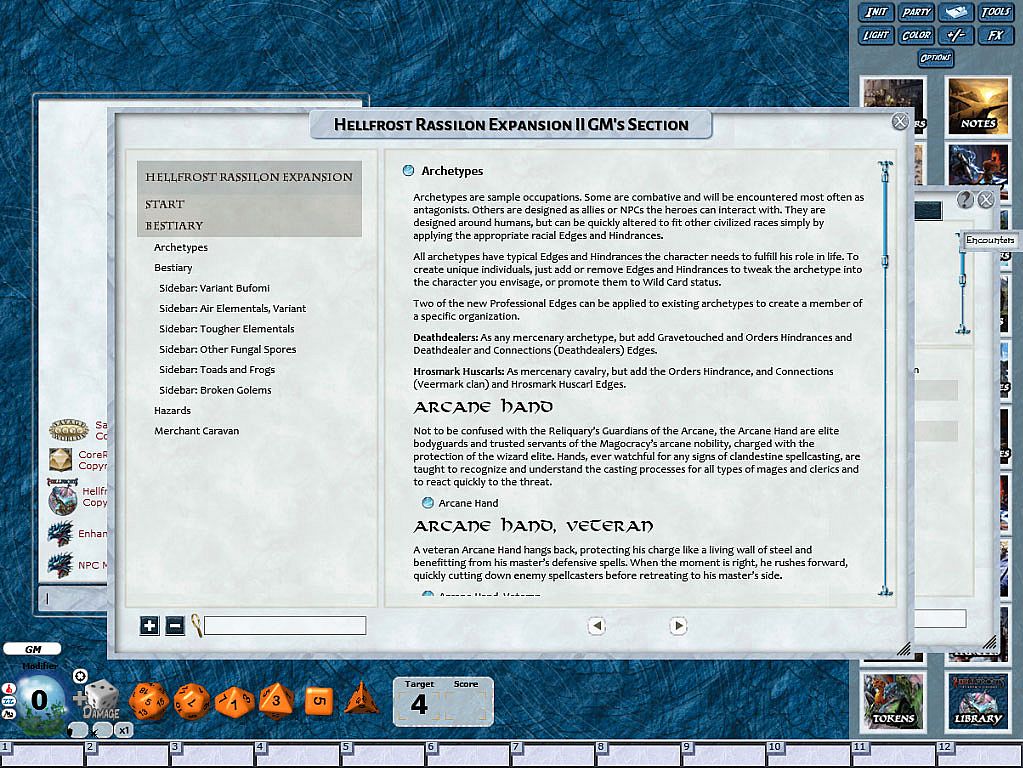Select Hellfrost Rassilon Expansion index header
Image resolution: width=1023 pixels, height=768 pixels.
pos(249,177)
